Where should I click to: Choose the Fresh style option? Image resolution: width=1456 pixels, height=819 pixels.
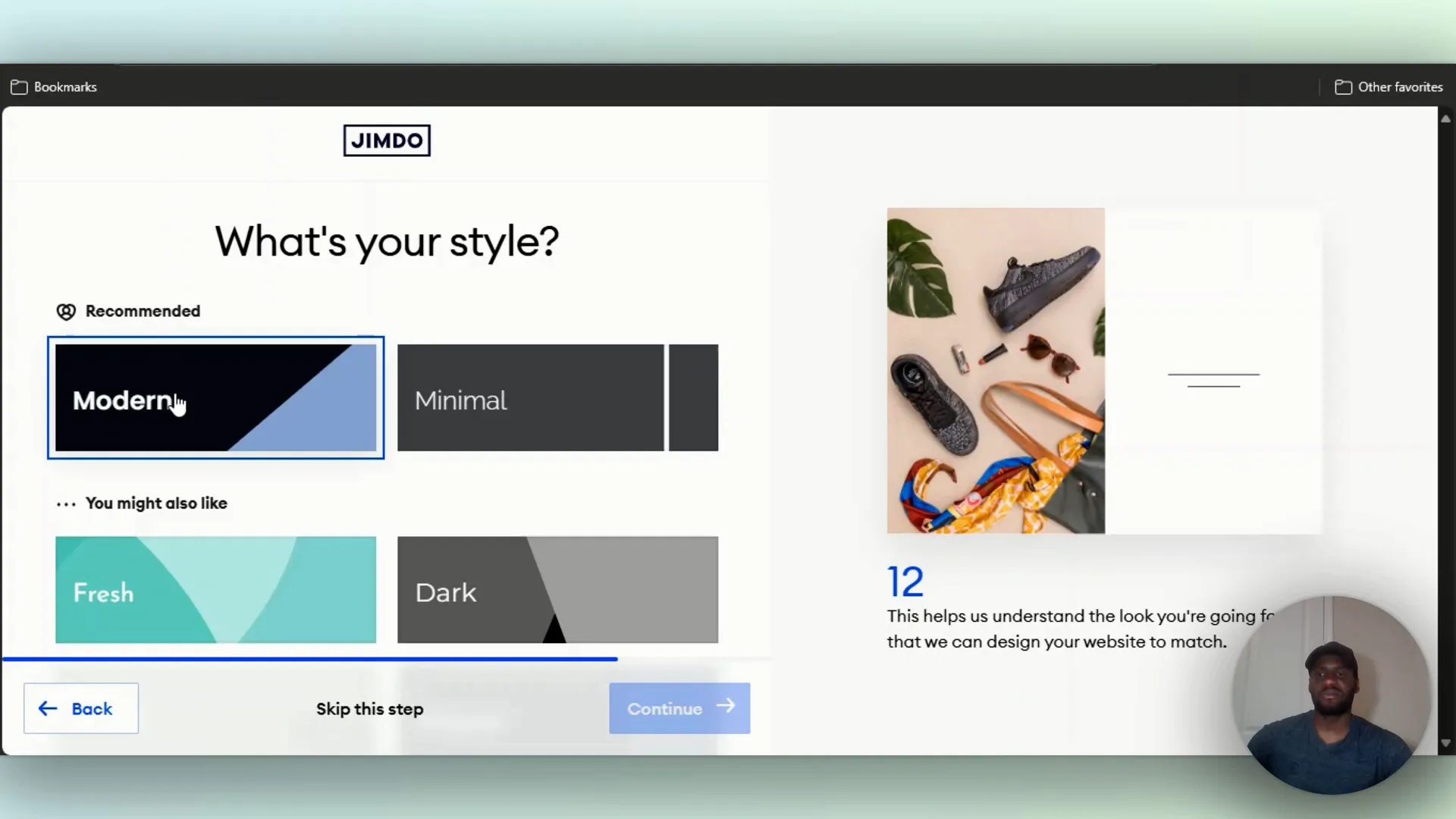click(x=215, y=590)
